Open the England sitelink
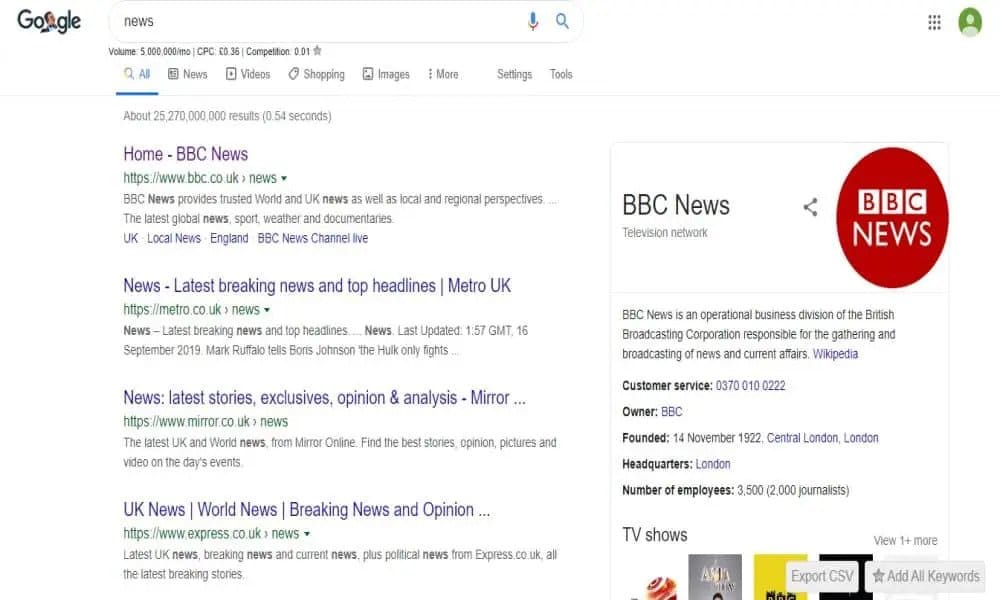Screen dimensions: 1000x600 click(x=229, y=238)
